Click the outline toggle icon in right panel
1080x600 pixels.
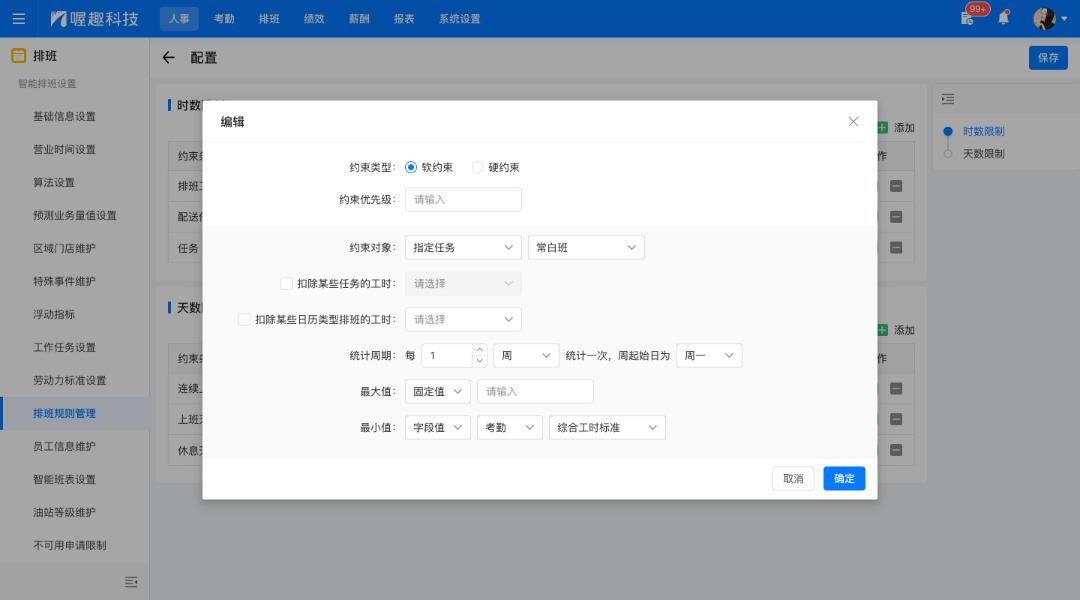(x=948, y=99)
